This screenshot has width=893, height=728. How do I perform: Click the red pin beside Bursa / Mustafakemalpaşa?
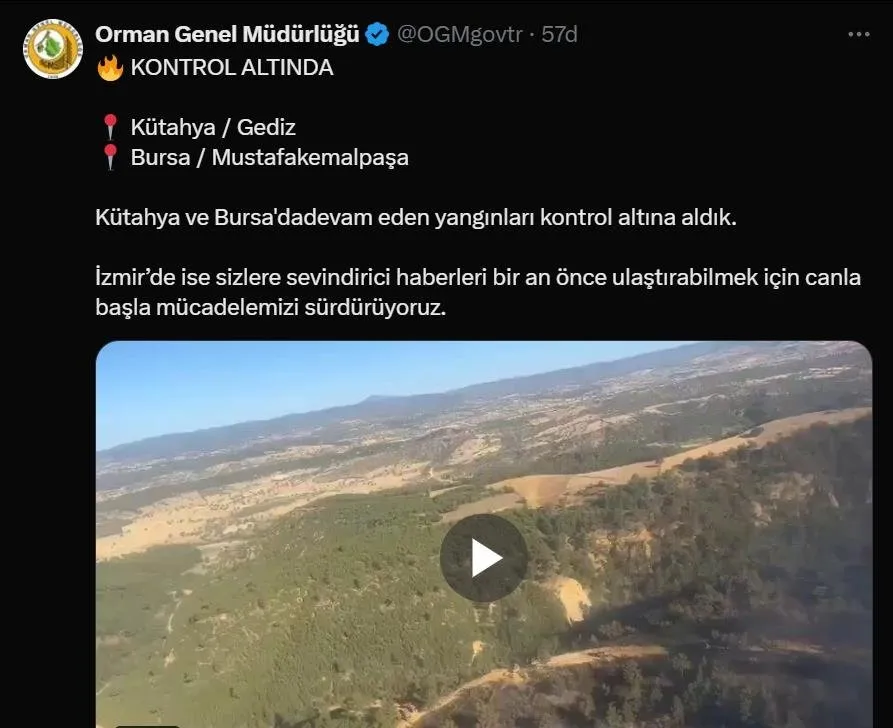point(110,157)
